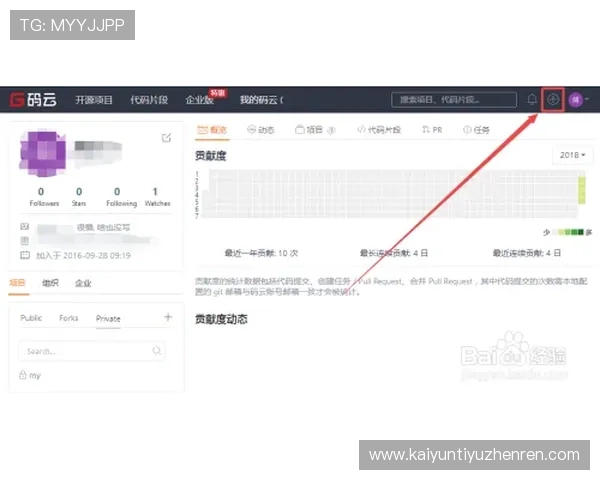View the Followers count
600x480 pixels.
point(44,197)
